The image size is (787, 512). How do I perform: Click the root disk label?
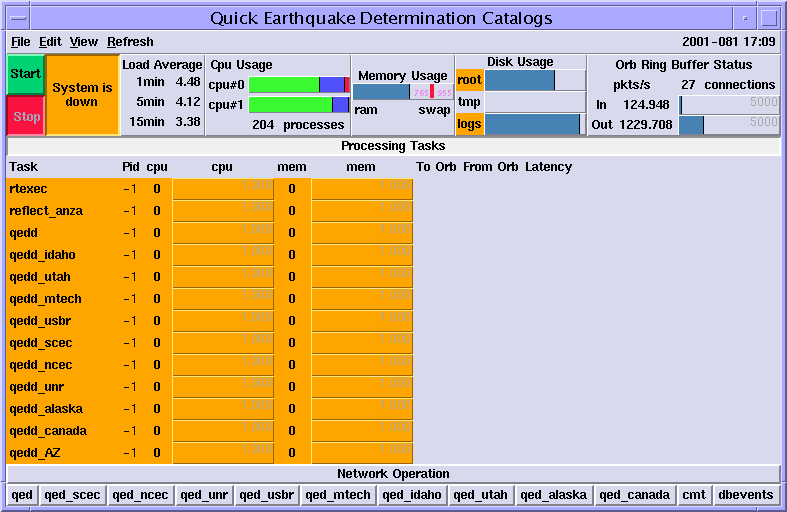pos(470,80)
